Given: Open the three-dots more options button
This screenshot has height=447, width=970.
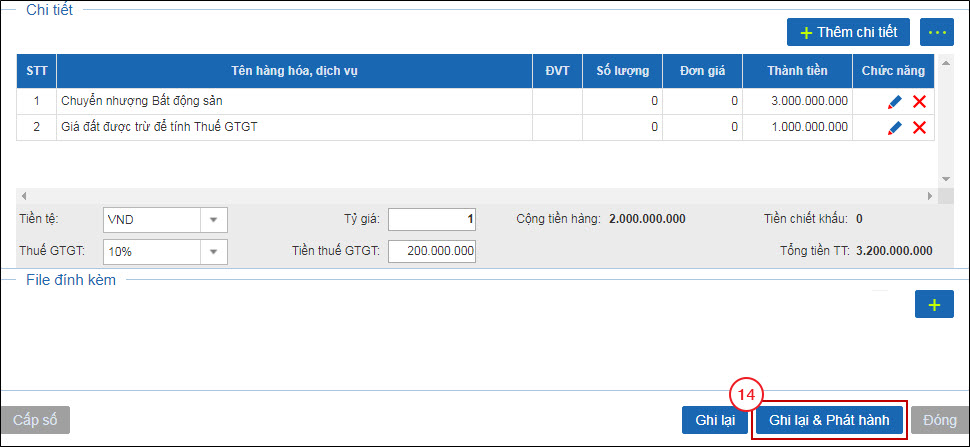Looking at the screenshot, I should pos(937,32).
